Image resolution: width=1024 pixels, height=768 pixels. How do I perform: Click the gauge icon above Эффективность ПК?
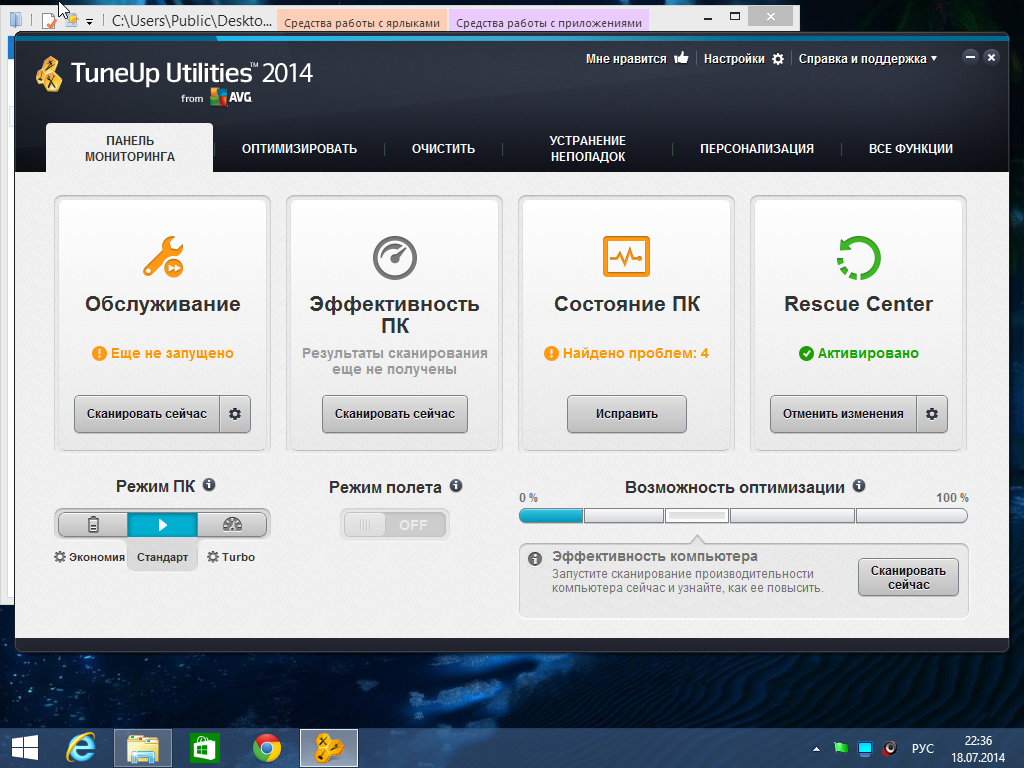click(x=394, y=257)
